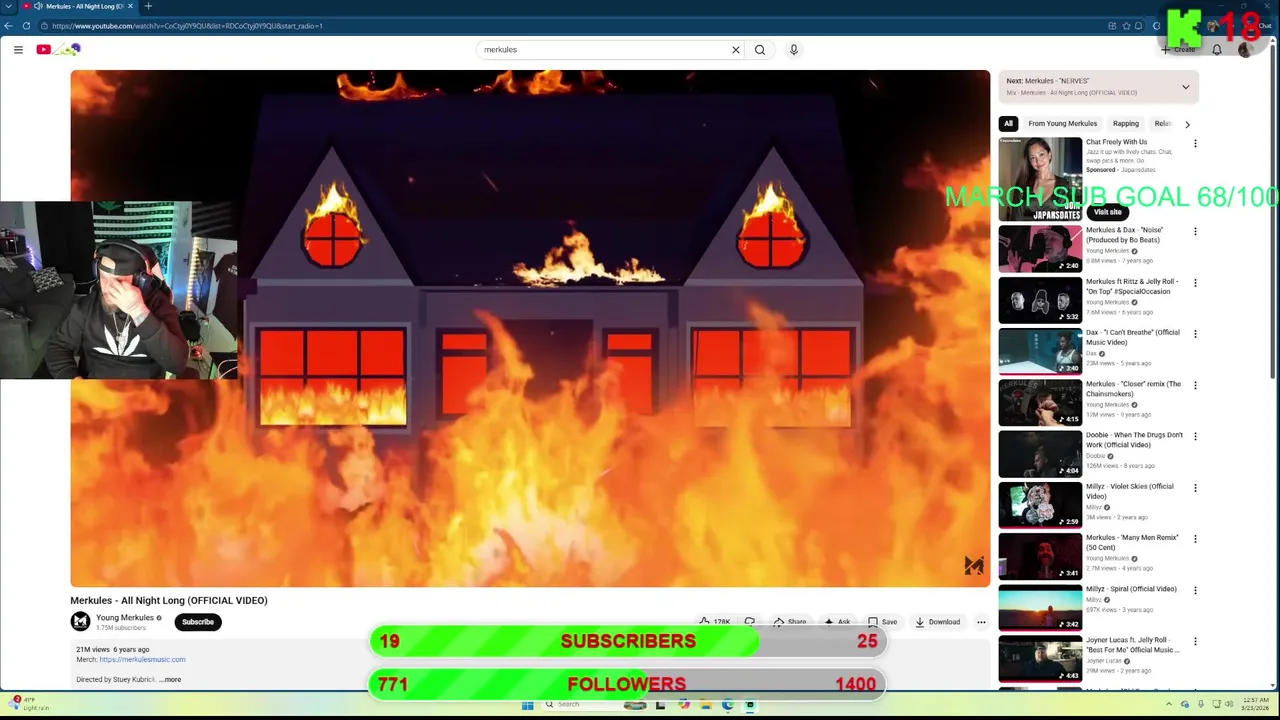Image resolution: width=1280 pixels, height=720 pixels.
Task: Click the magnifier search button
Action: click(760, 49)
